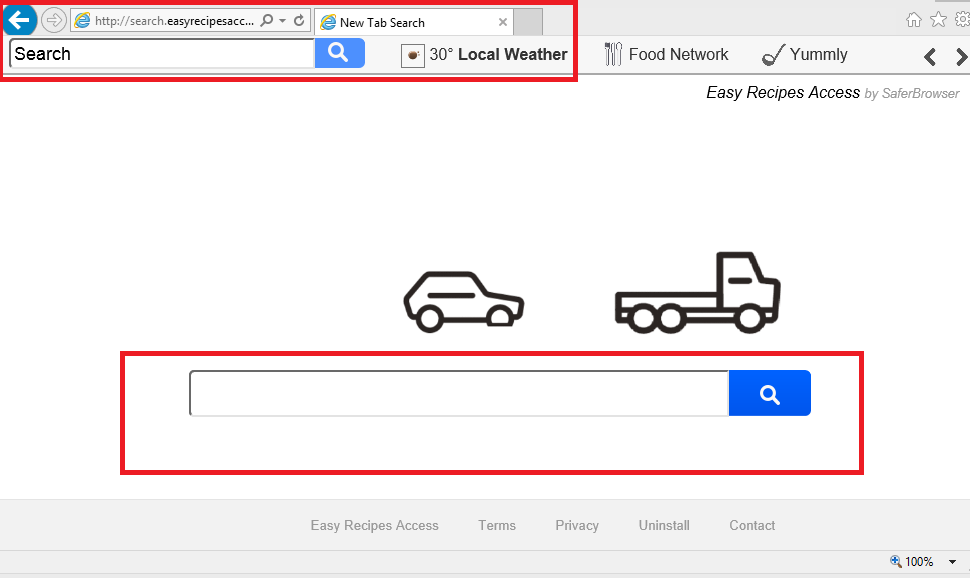The height and width of the screenshot is (578, 970).
Task: Open the Yummly toolbar link
Action: pos(818,54)
